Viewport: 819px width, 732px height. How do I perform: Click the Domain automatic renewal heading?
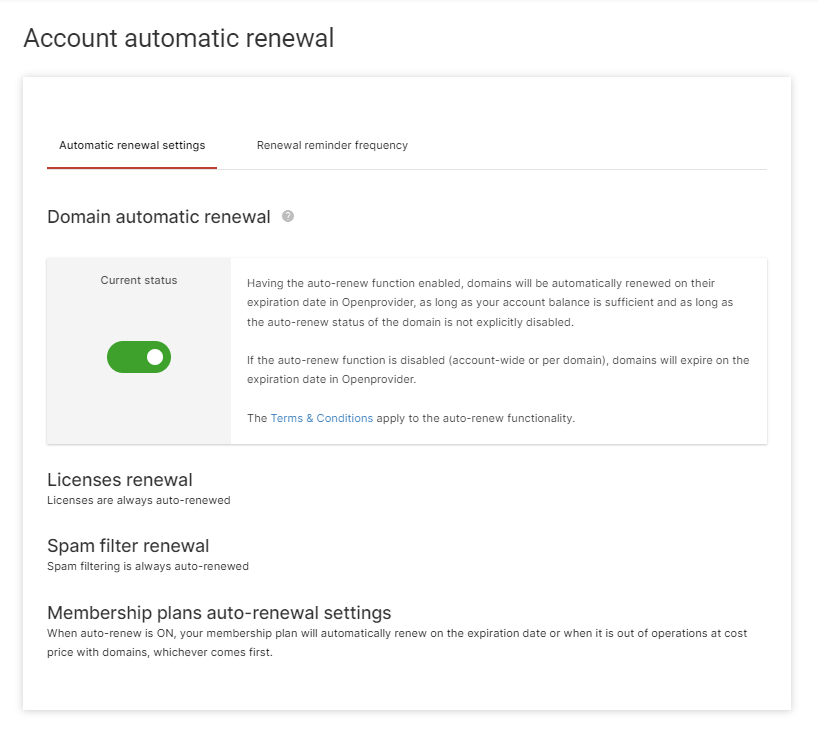[159, 217]
